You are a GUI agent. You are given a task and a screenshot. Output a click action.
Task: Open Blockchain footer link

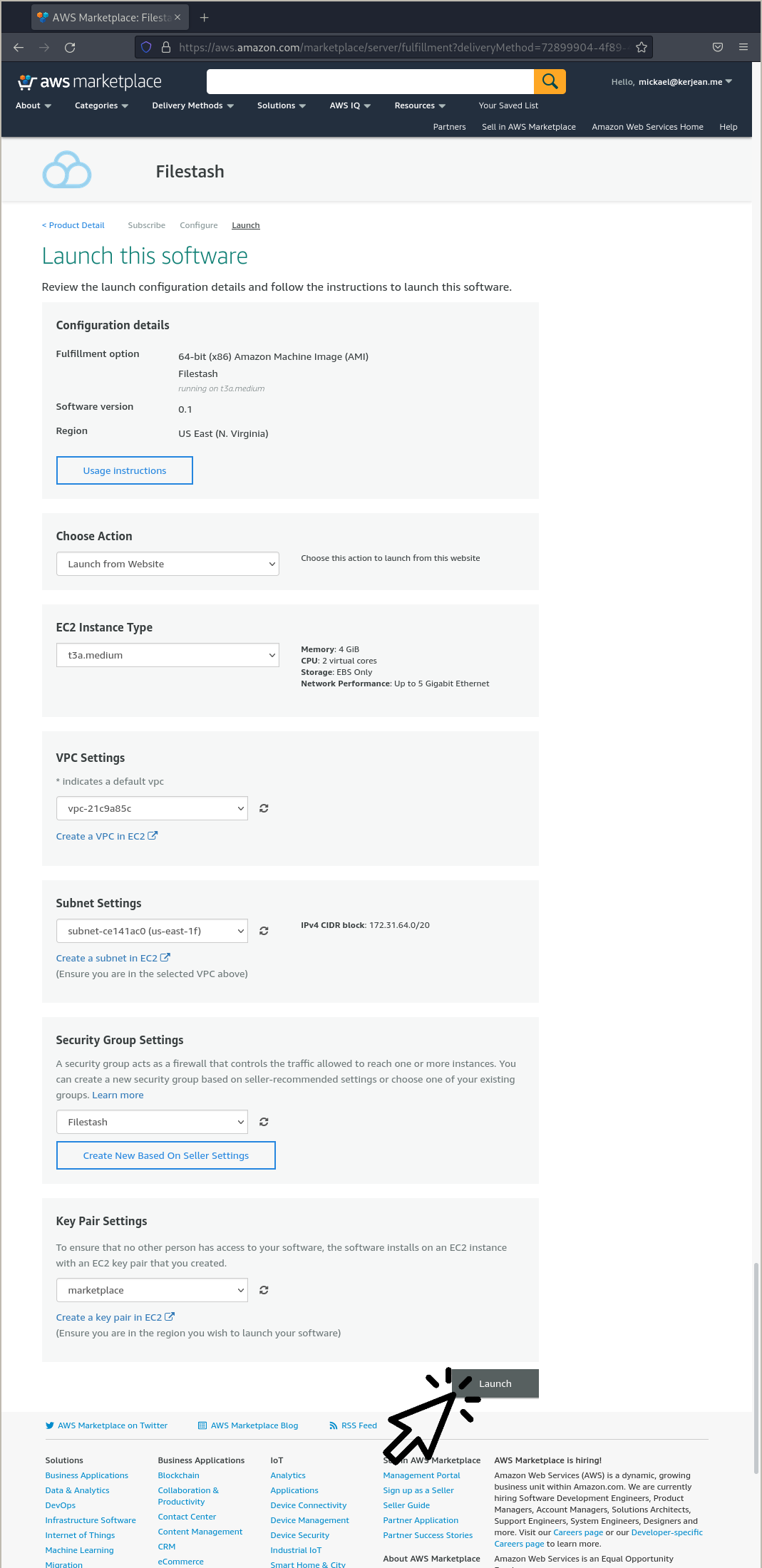[178, 1475]
